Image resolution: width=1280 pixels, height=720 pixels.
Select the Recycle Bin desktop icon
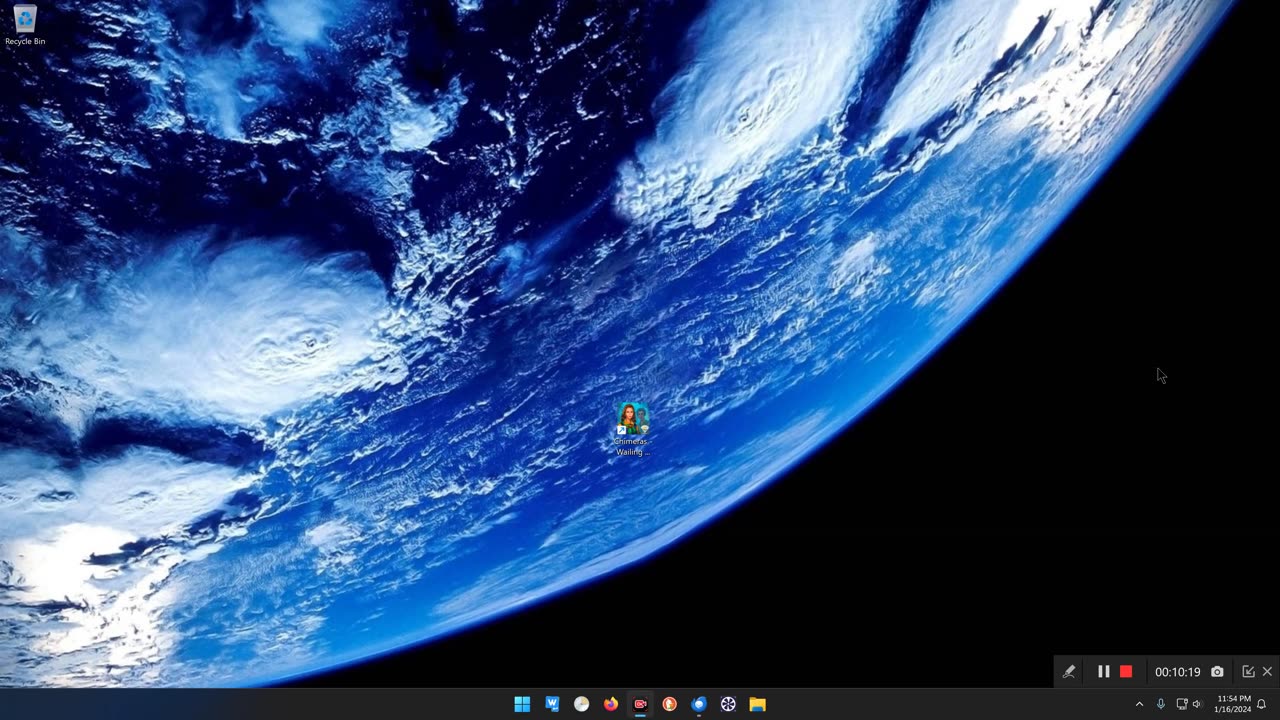(25, 26)
